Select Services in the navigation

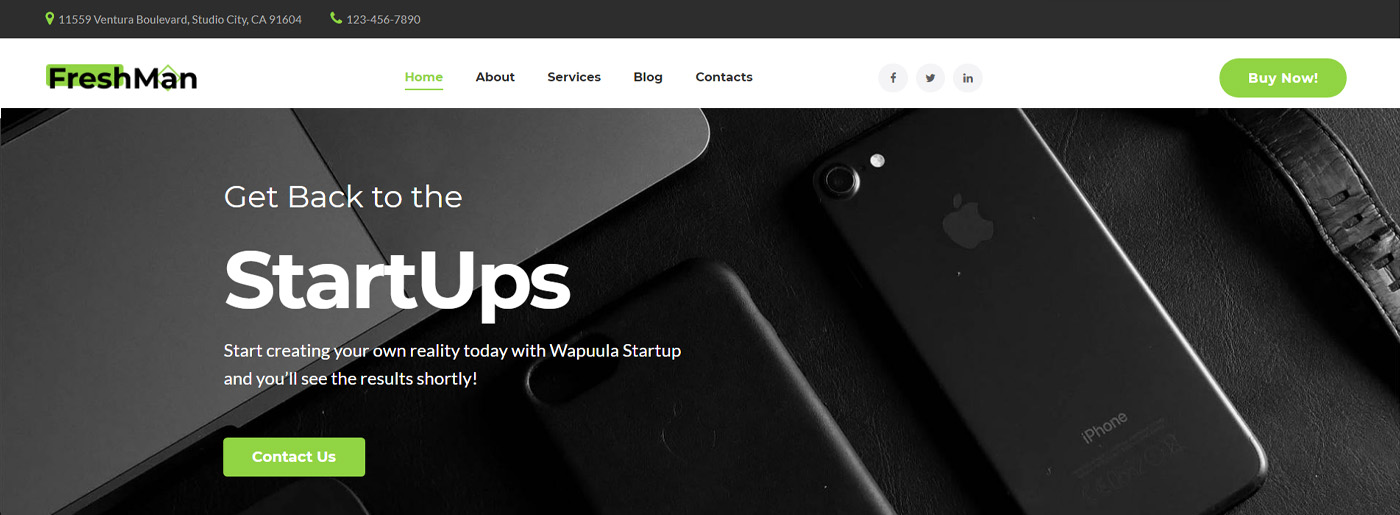point(574,77)
